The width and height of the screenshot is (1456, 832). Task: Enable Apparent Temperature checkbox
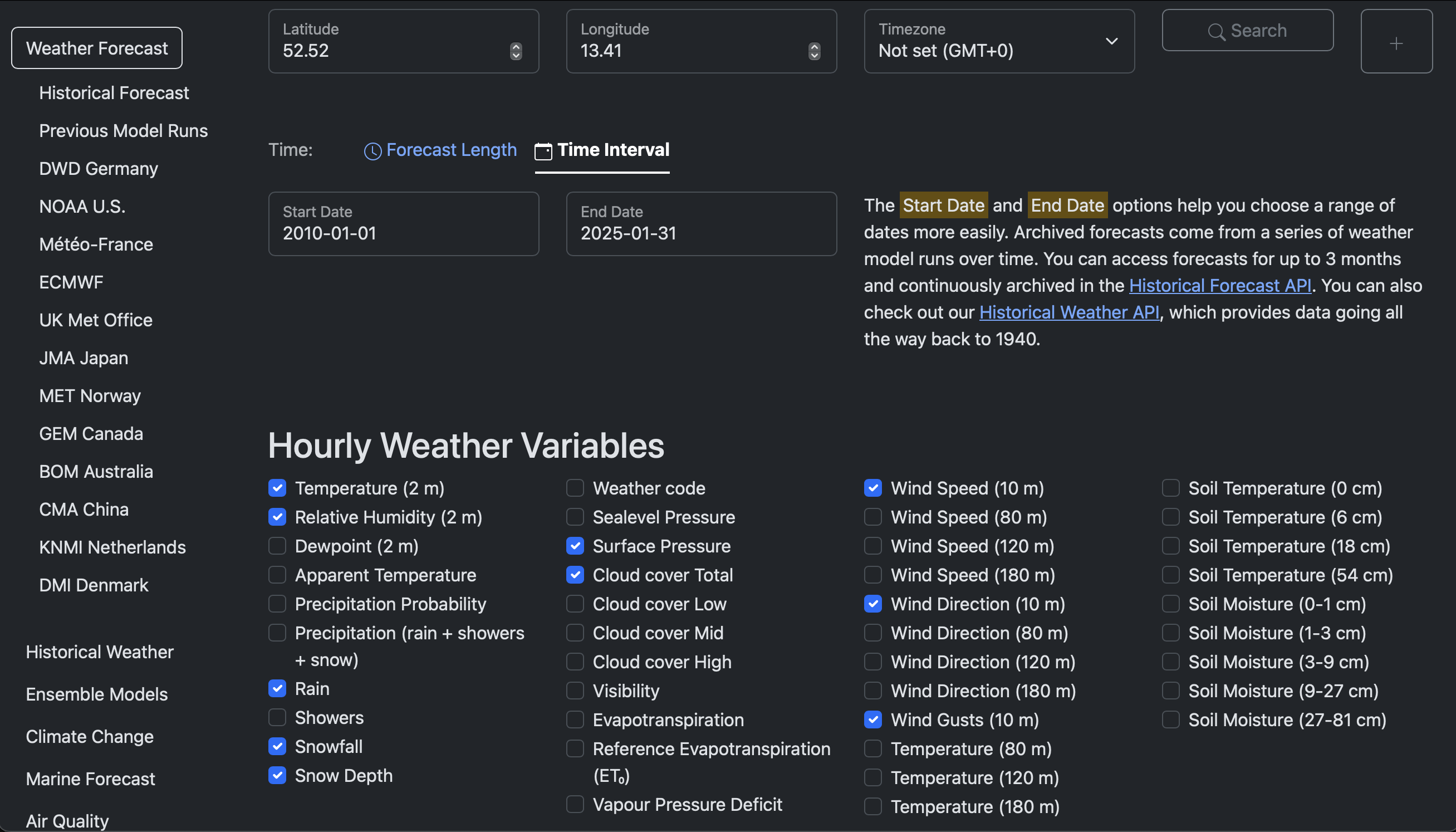[x=277, y=575]
